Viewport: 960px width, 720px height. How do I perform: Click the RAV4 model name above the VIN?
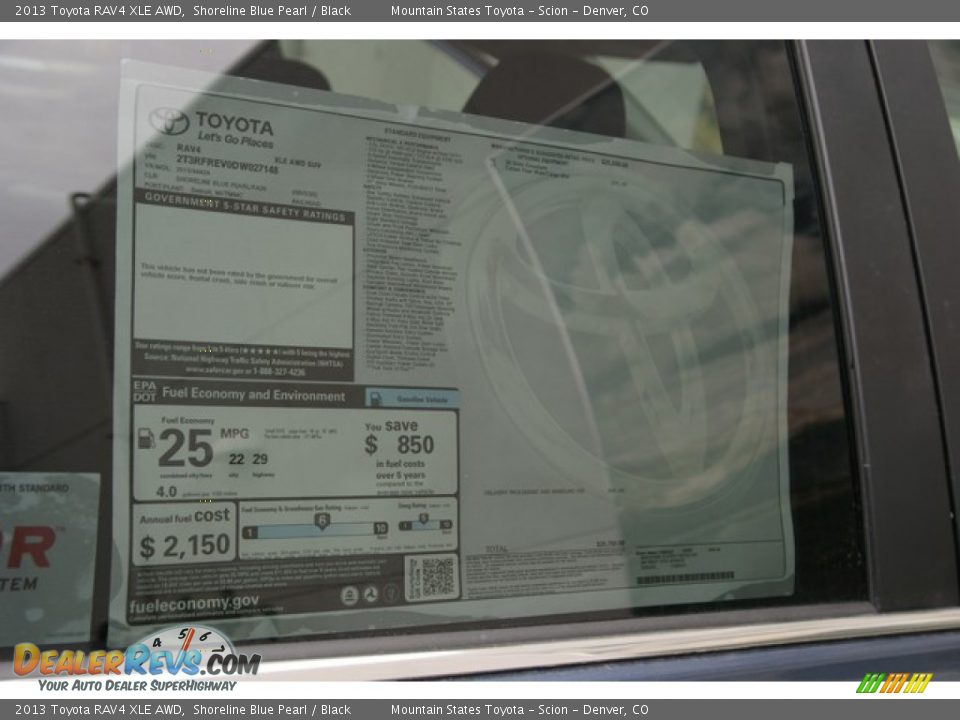point(189,148)
